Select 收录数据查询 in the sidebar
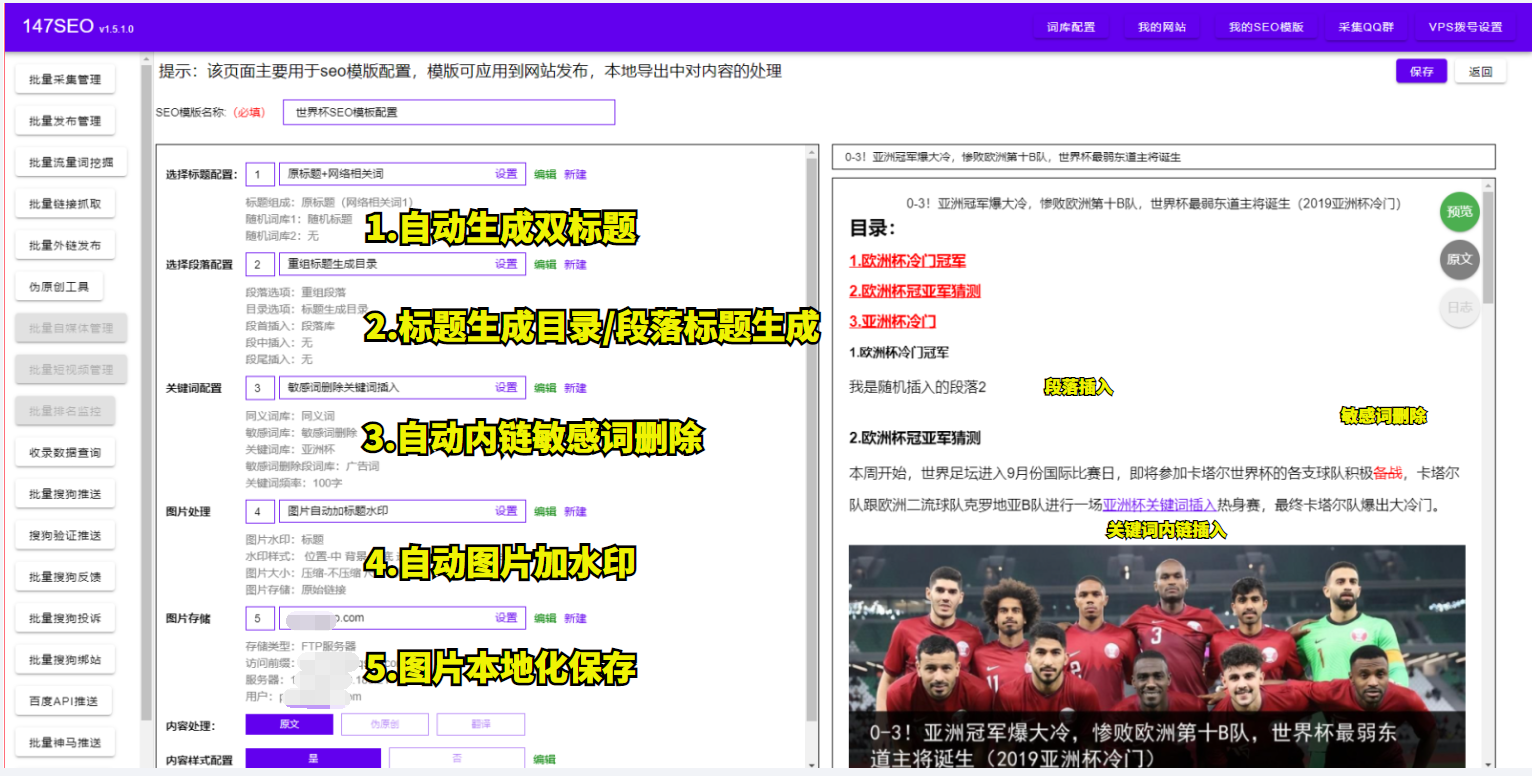1532x776 pixels. tap(64, 452)
